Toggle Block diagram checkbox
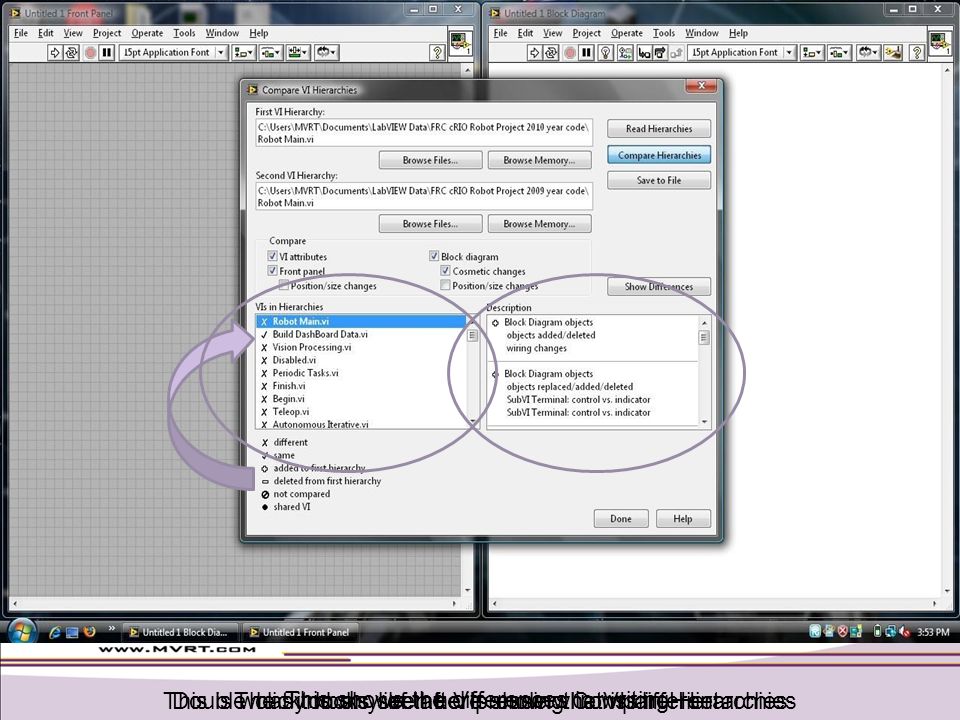This screenshot has height=720, width=960. click(433, 256)
